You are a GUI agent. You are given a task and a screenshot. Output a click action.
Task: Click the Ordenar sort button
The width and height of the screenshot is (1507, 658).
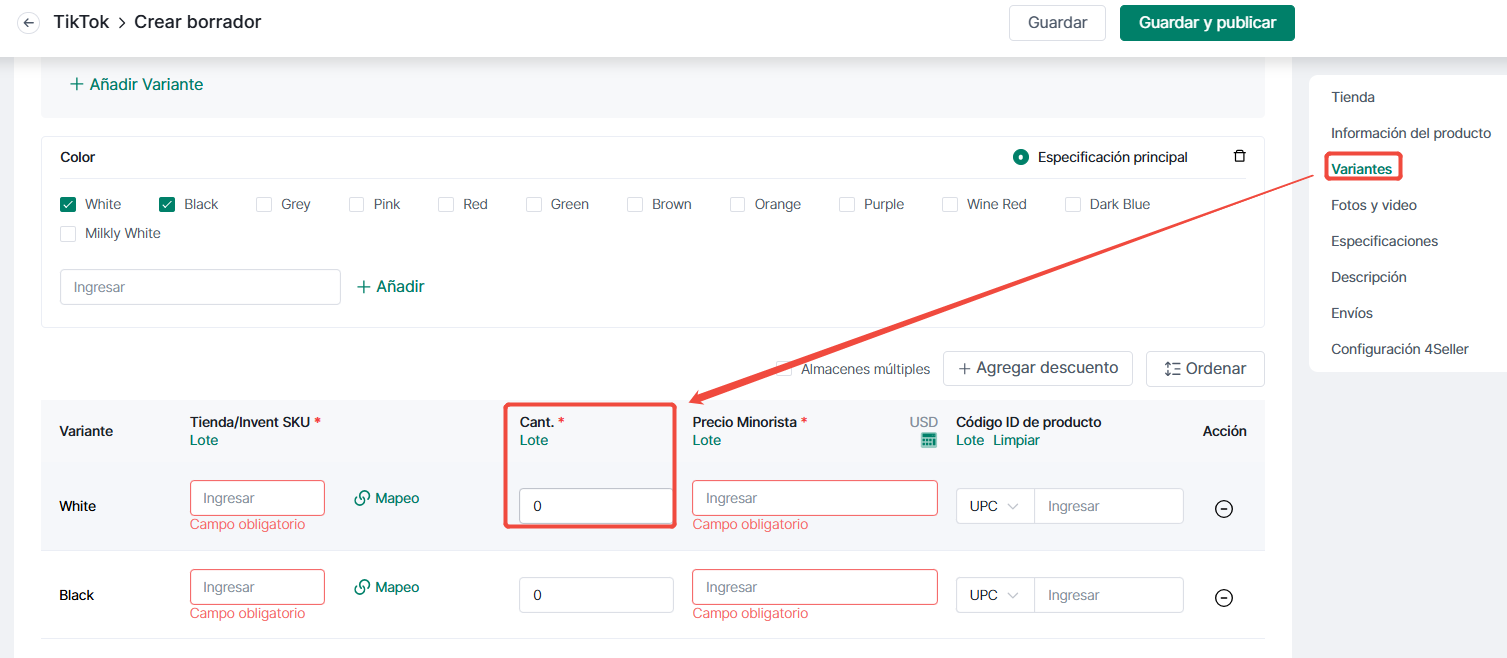[1205, 369]
